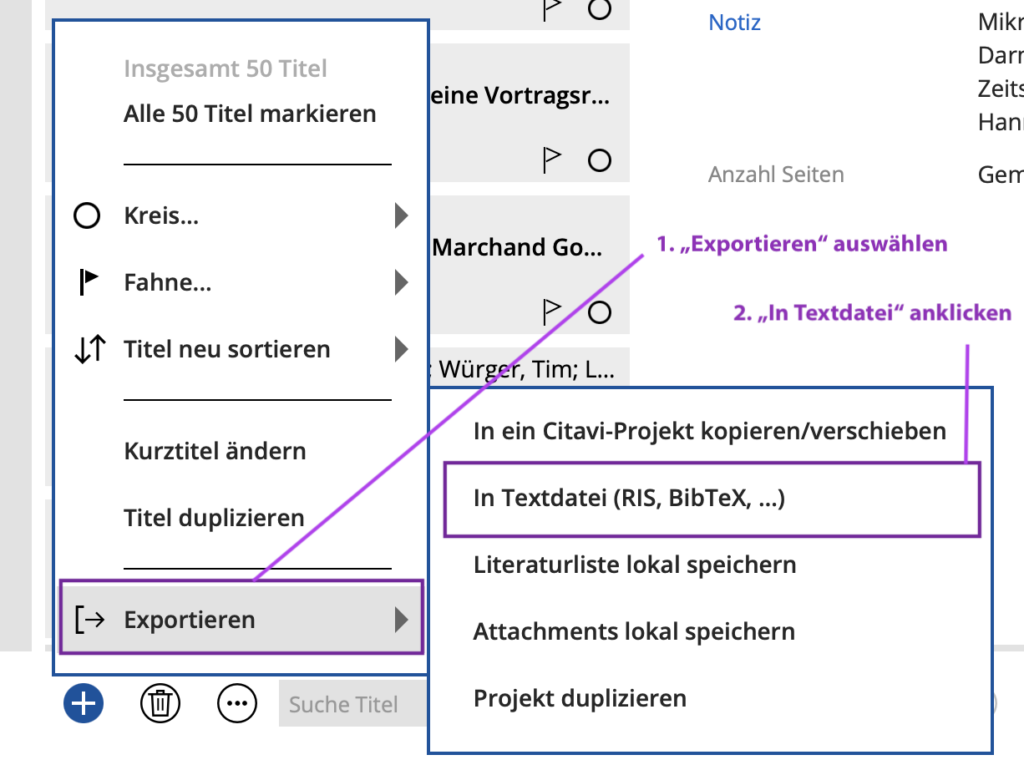This screenshot has height=765, width=1024.
Task: Click the circle icon beside Kreis…
Action: point(87,216)
